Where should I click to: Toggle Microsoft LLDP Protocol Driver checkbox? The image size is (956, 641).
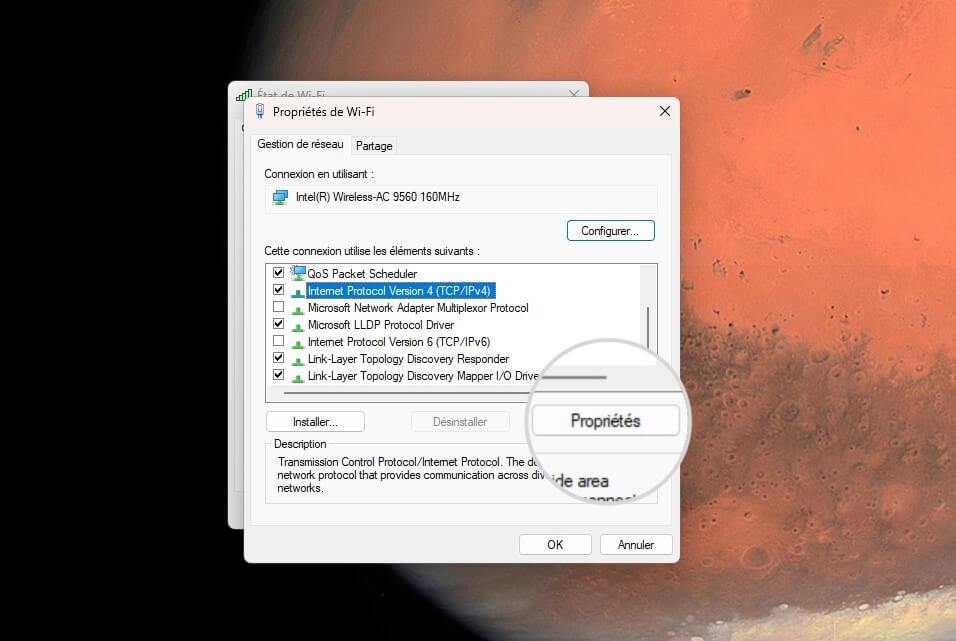tap(279, 324)
